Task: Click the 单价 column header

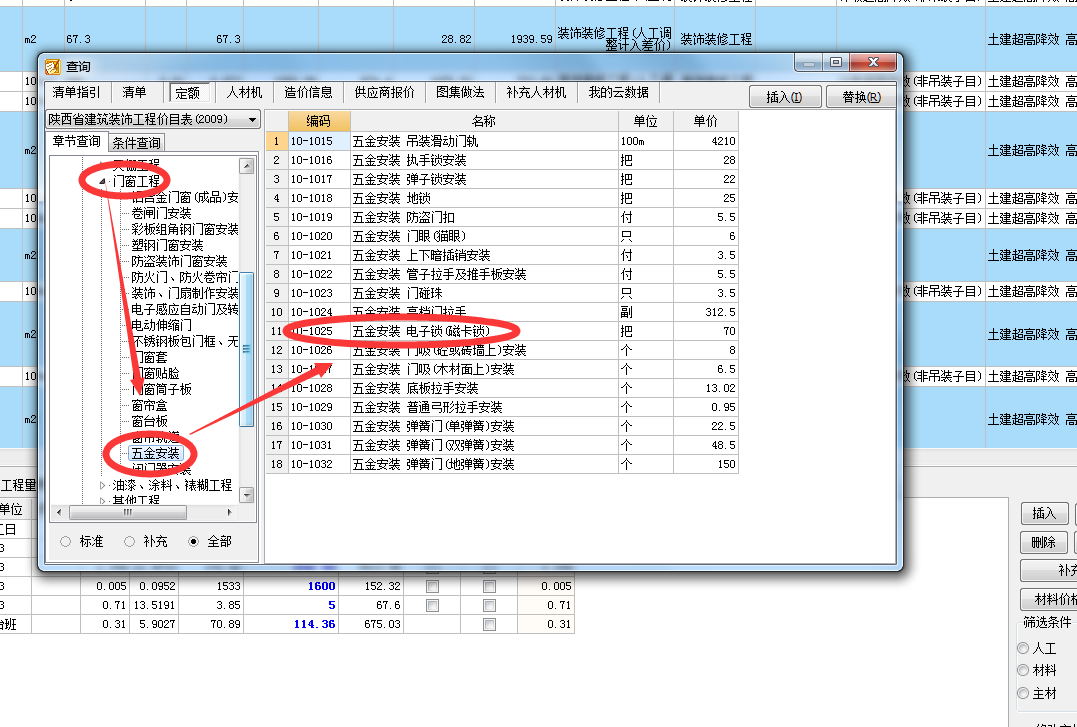Action: (705, 121)
